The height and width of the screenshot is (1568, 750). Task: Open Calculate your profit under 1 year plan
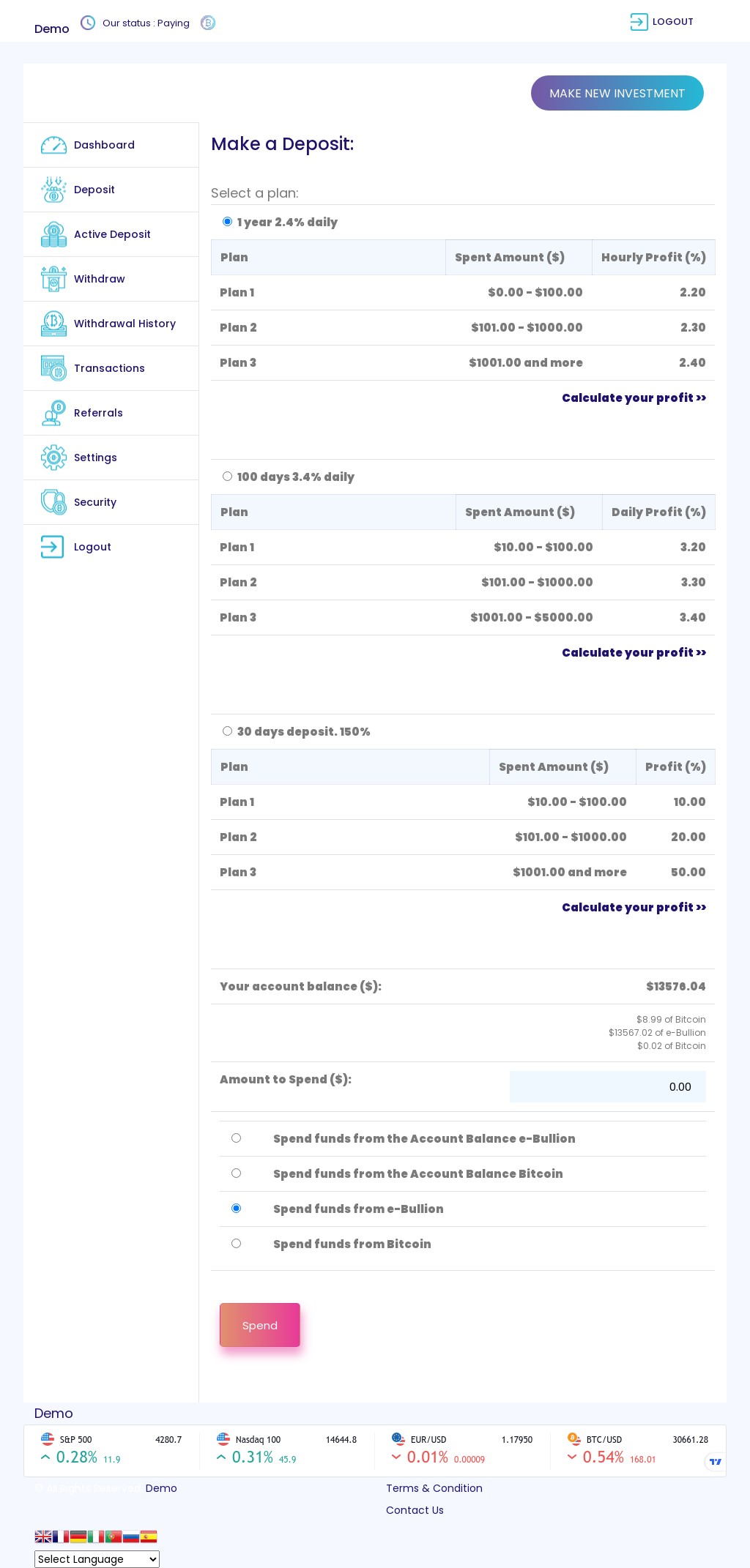(x=634, y=397)
